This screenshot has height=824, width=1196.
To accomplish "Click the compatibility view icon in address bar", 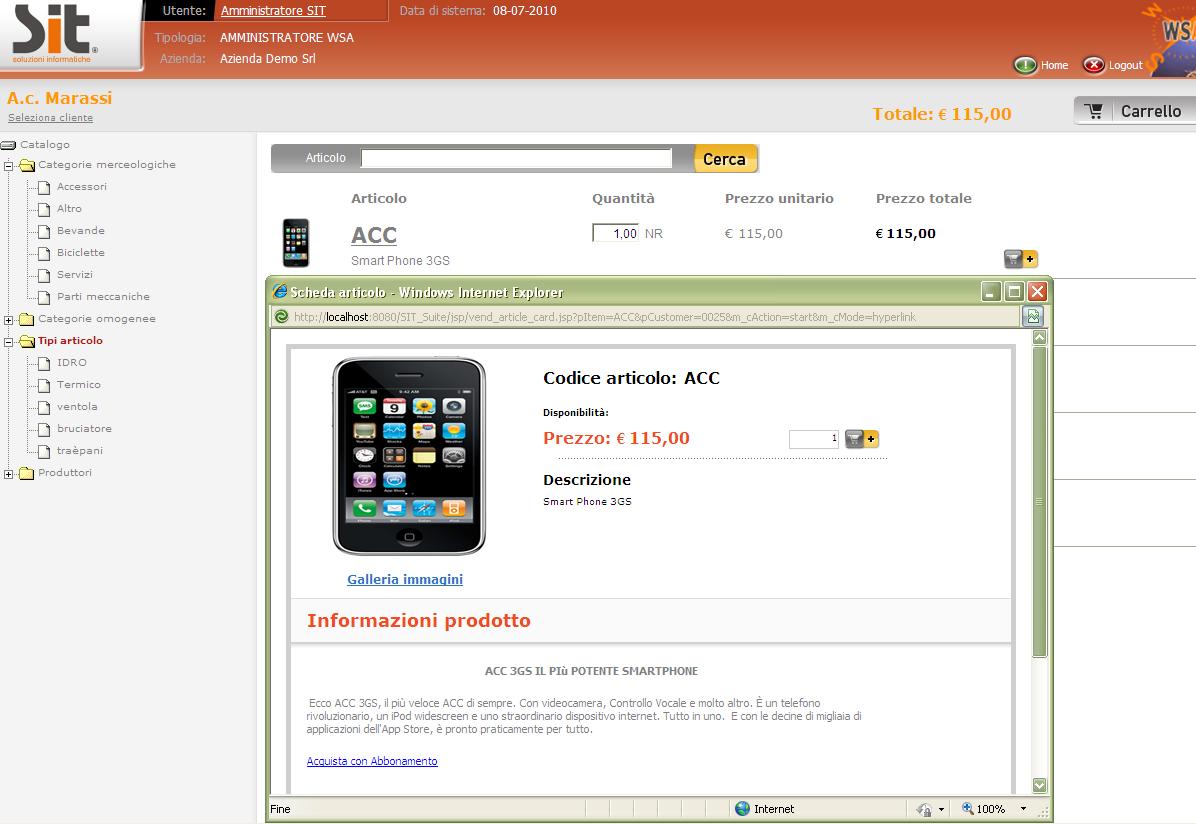I will point(1034,316).
